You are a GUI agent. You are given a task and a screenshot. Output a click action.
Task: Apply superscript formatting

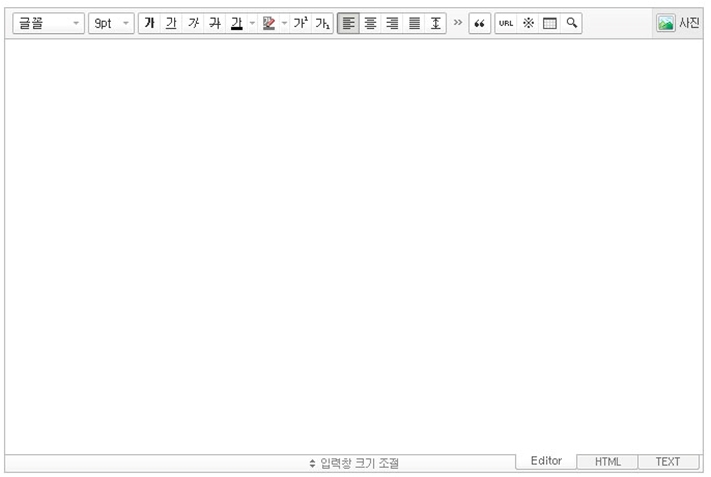point(300,24)
